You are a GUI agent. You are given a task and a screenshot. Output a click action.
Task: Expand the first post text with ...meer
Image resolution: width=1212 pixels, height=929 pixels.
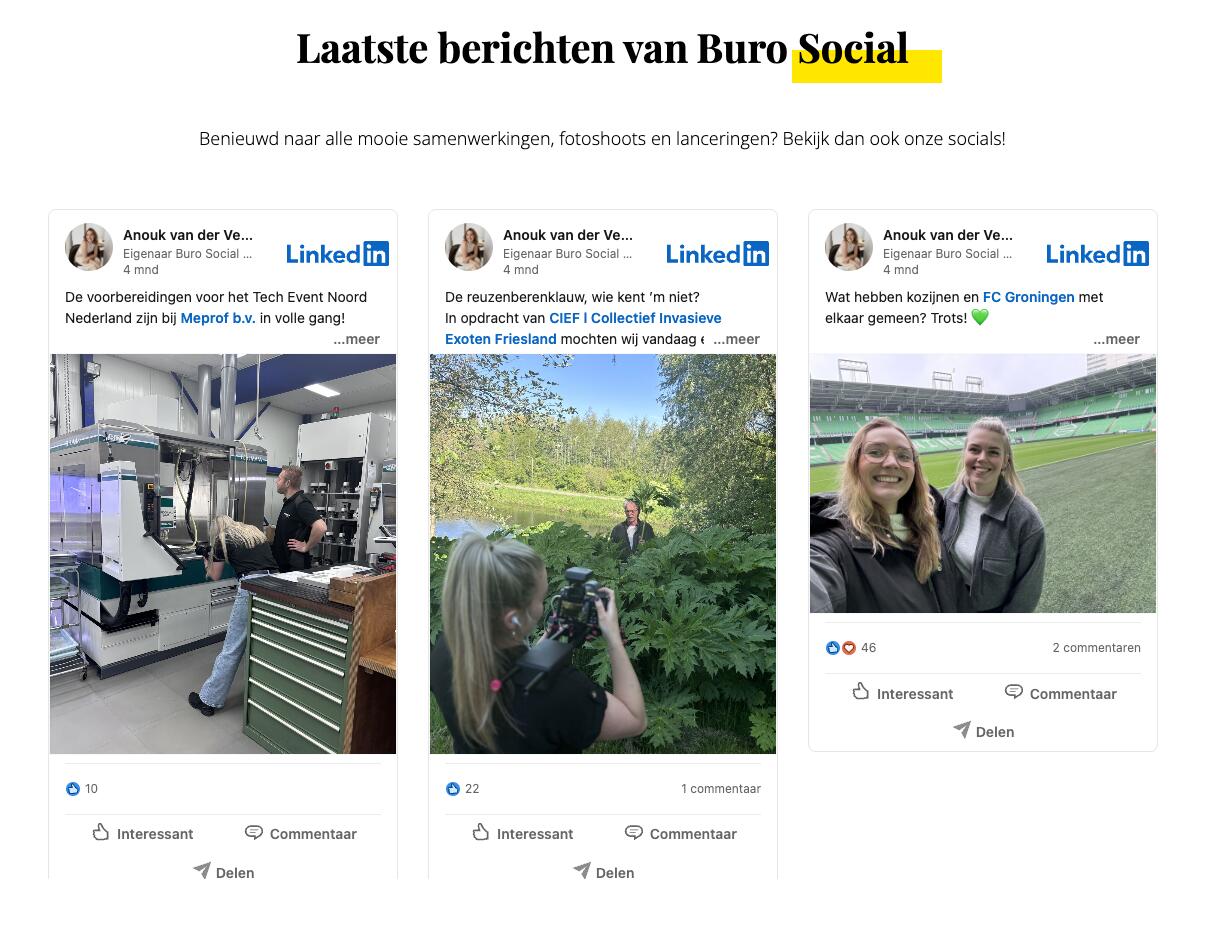click(357, 339)
